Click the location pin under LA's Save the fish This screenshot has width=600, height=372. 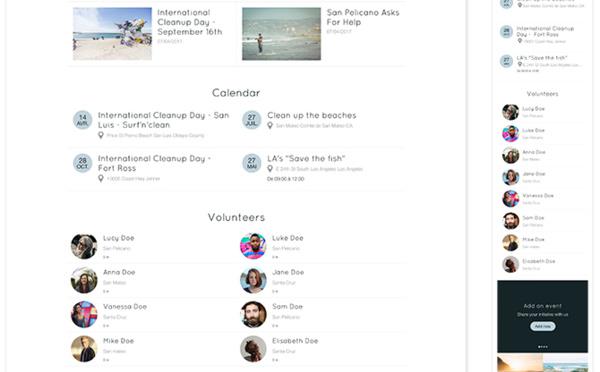coord(270,168)
